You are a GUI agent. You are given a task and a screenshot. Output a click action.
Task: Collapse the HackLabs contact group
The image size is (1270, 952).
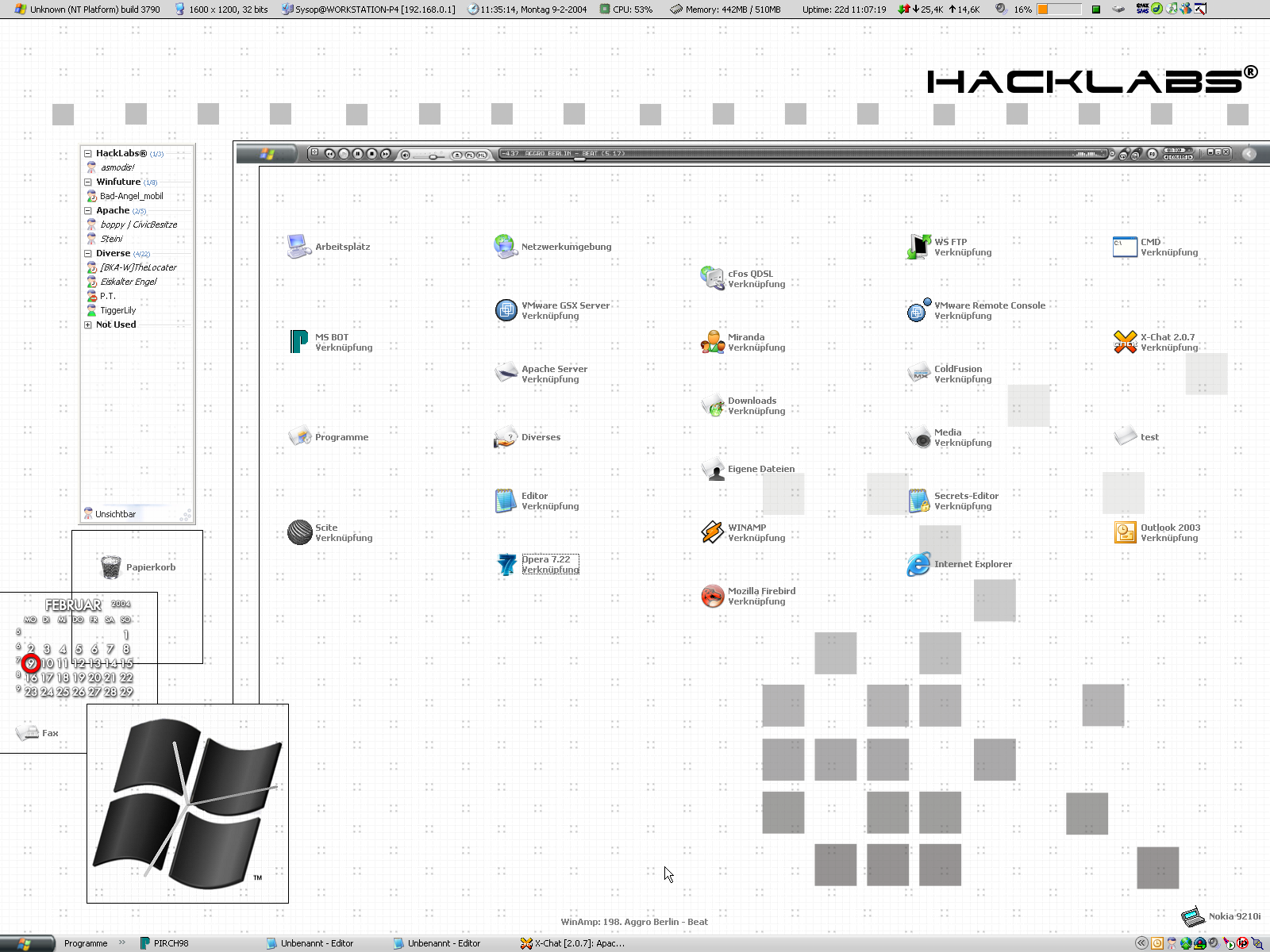88,154
